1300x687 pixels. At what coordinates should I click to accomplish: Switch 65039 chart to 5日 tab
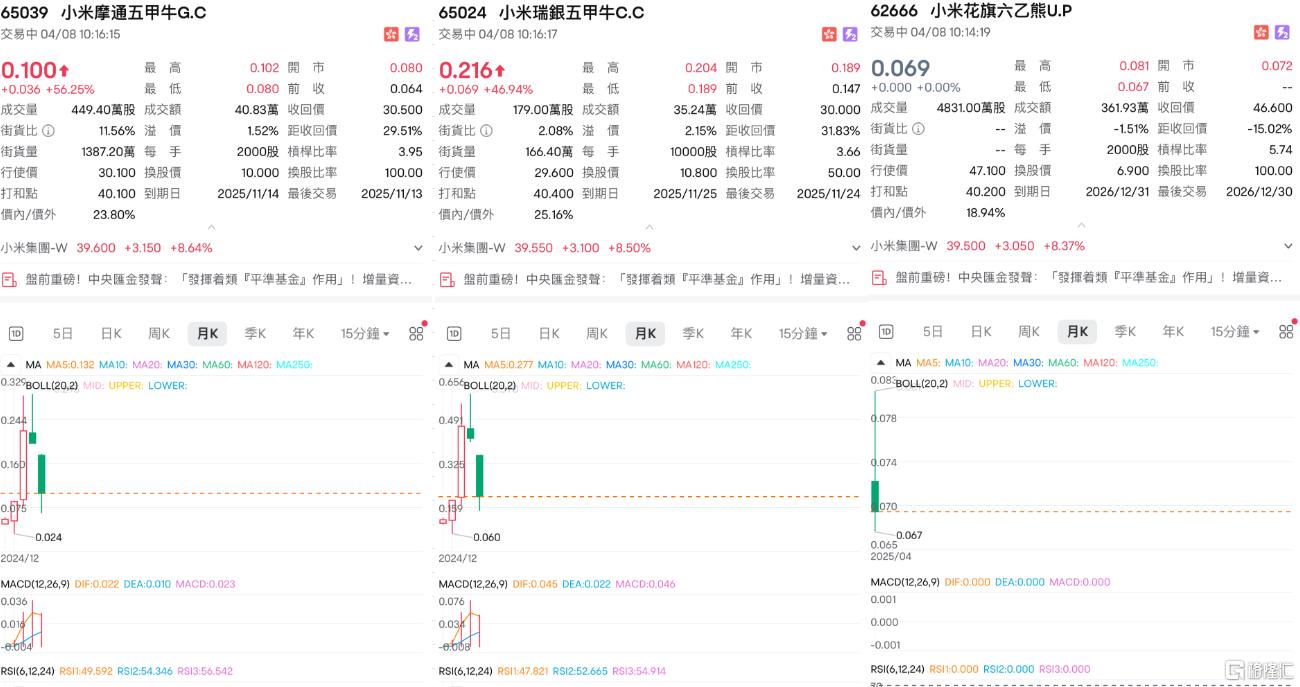[x=63, y=334]
